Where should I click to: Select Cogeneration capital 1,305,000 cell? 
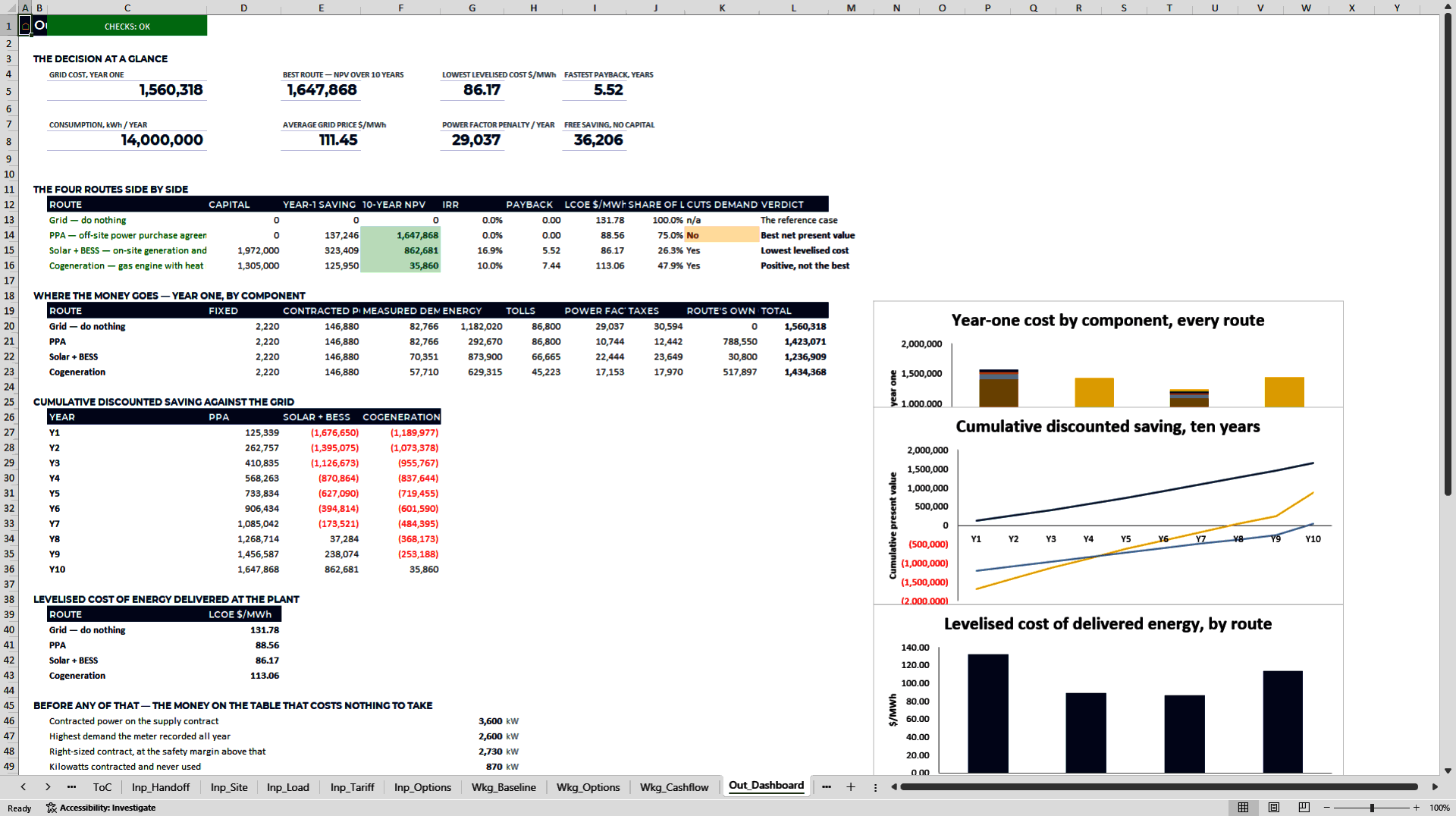(x=243, y=265)
